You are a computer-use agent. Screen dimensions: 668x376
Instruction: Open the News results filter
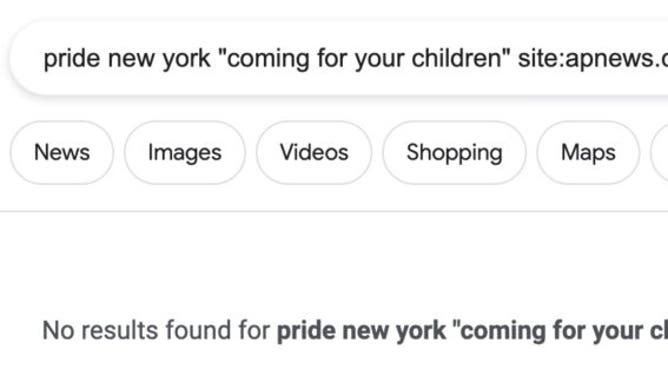[x=62, y=153]
